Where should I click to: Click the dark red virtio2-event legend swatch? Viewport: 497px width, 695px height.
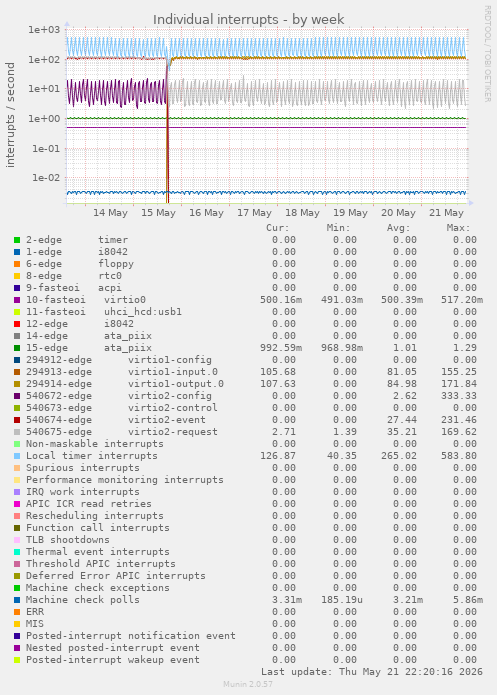coord(17,420)
